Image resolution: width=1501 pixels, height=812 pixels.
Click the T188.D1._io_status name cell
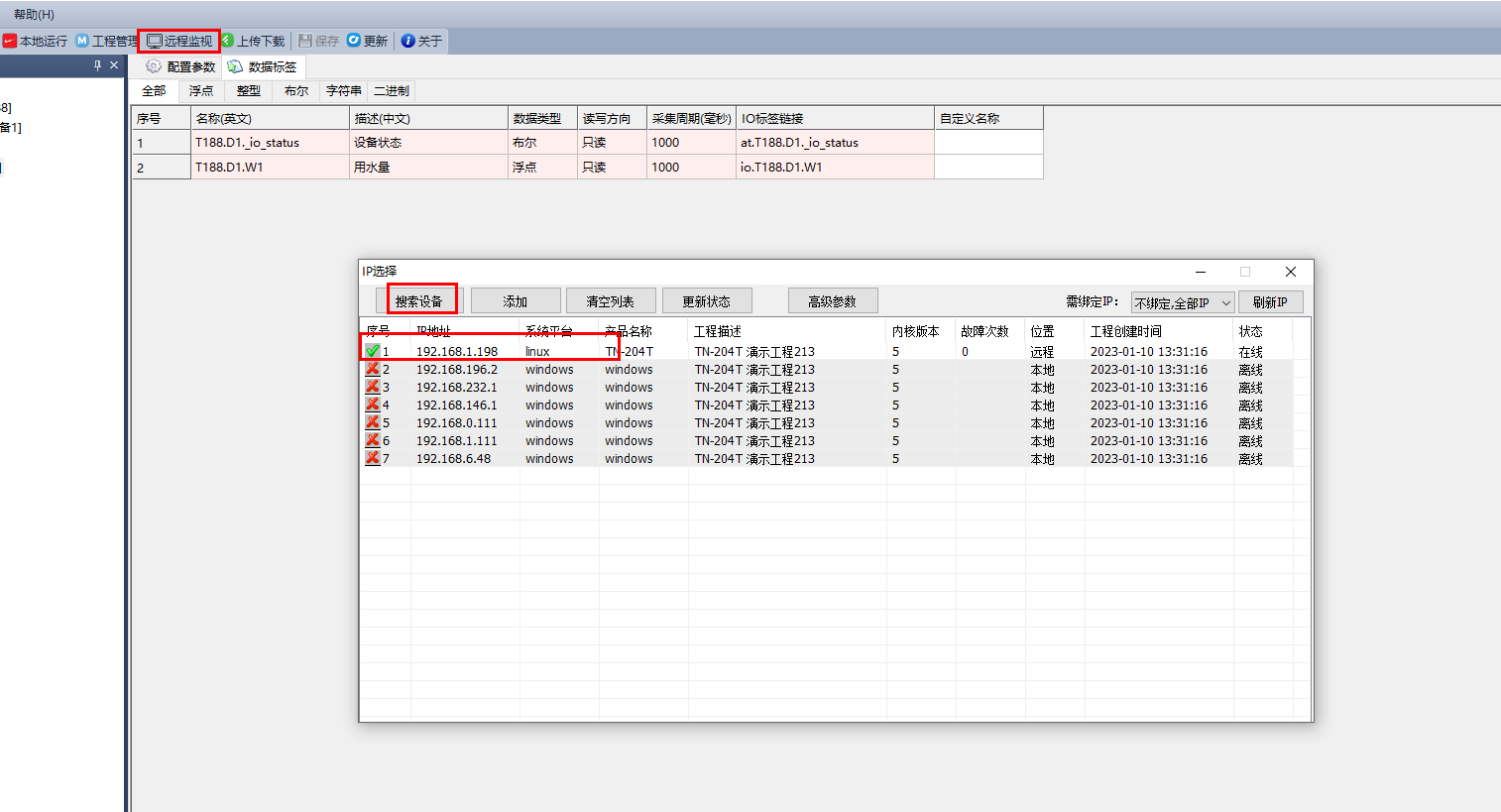pyautogui.click(x=270, y=142)
